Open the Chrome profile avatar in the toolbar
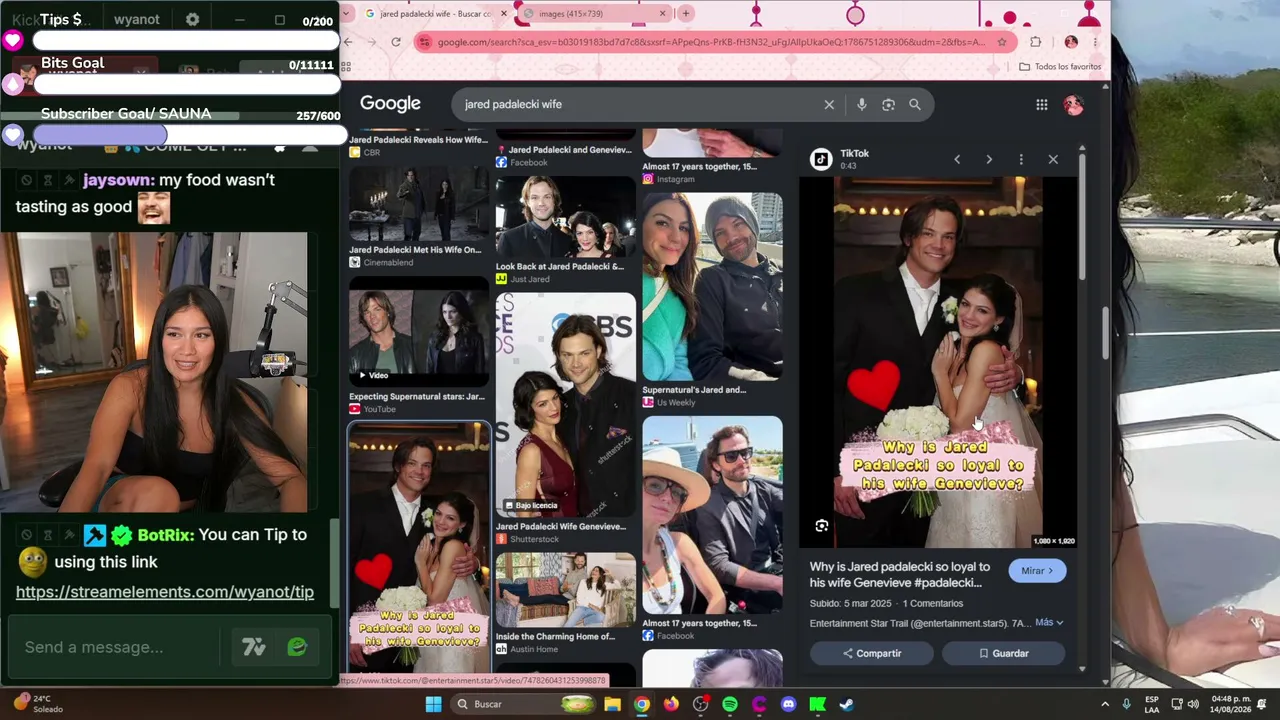 pyautogui.click(x=1071, y=42)
